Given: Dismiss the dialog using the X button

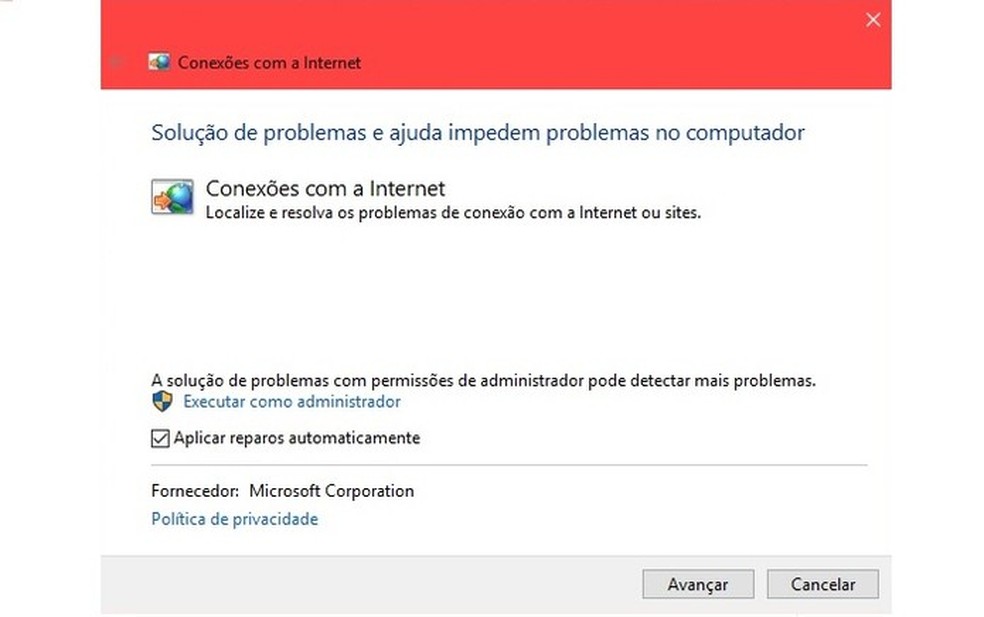Looking at the screenshot, I should [873, 19].
